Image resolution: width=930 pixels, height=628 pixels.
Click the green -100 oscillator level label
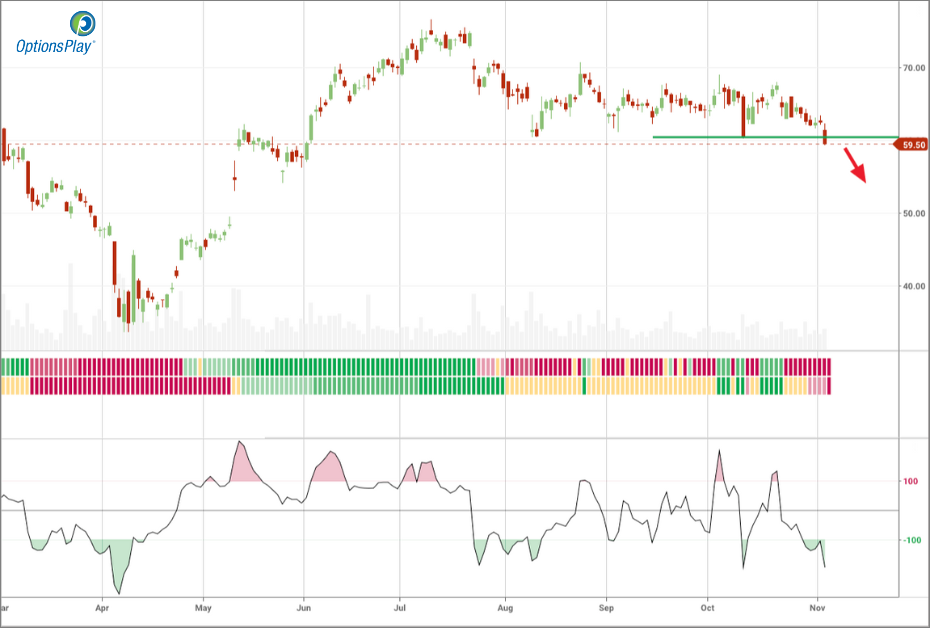912,541
